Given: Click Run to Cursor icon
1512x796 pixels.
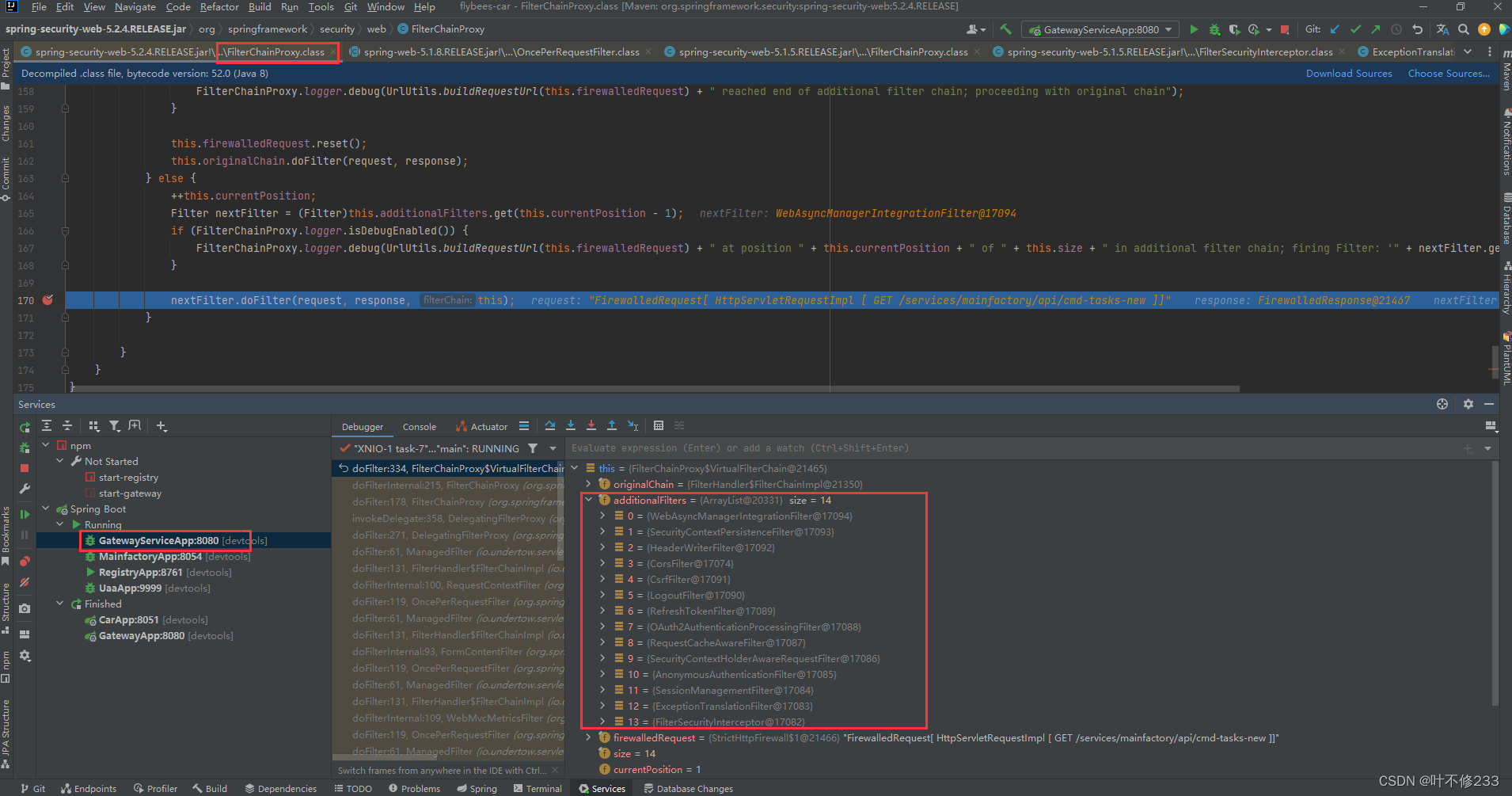Looking at the screenshot, I should click(x=633, y=426).
